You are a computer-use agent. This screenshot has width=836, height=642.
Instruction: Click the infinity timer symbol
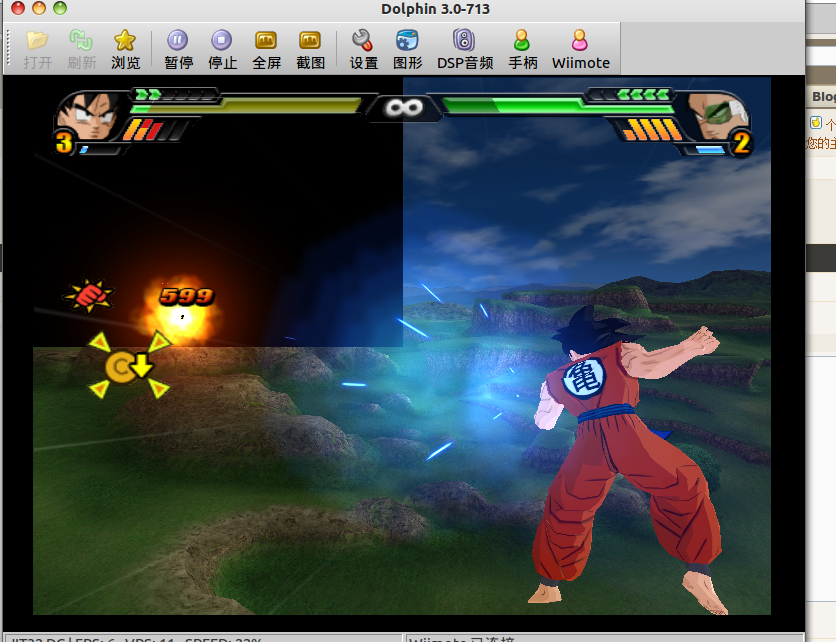coord(404,108)
